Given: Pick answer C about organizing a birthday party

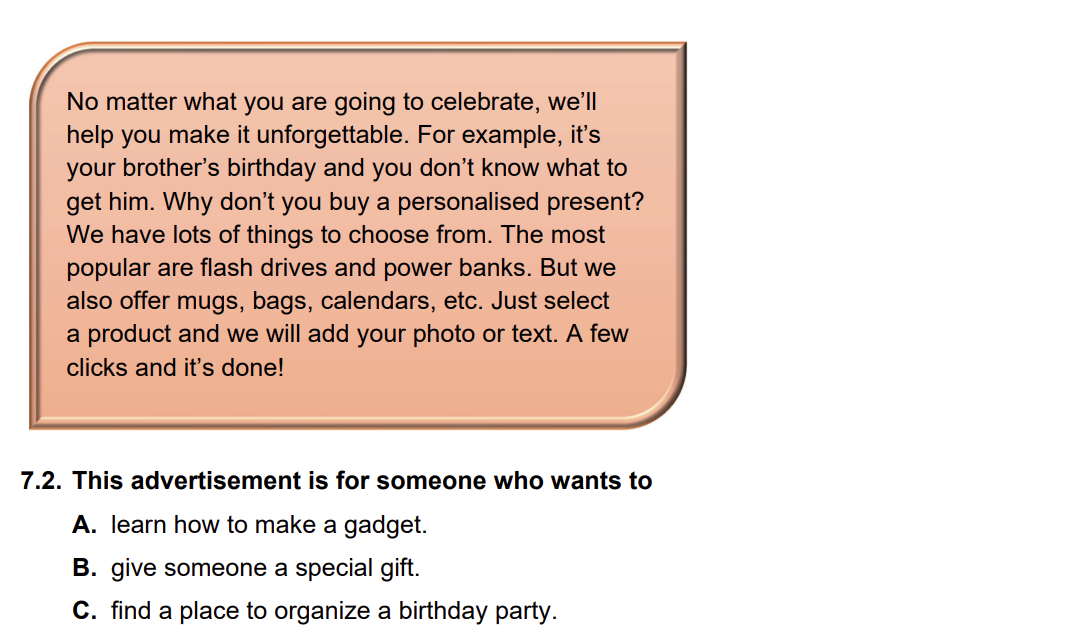Looking at the screenshot, I should [x=333, y=611].
